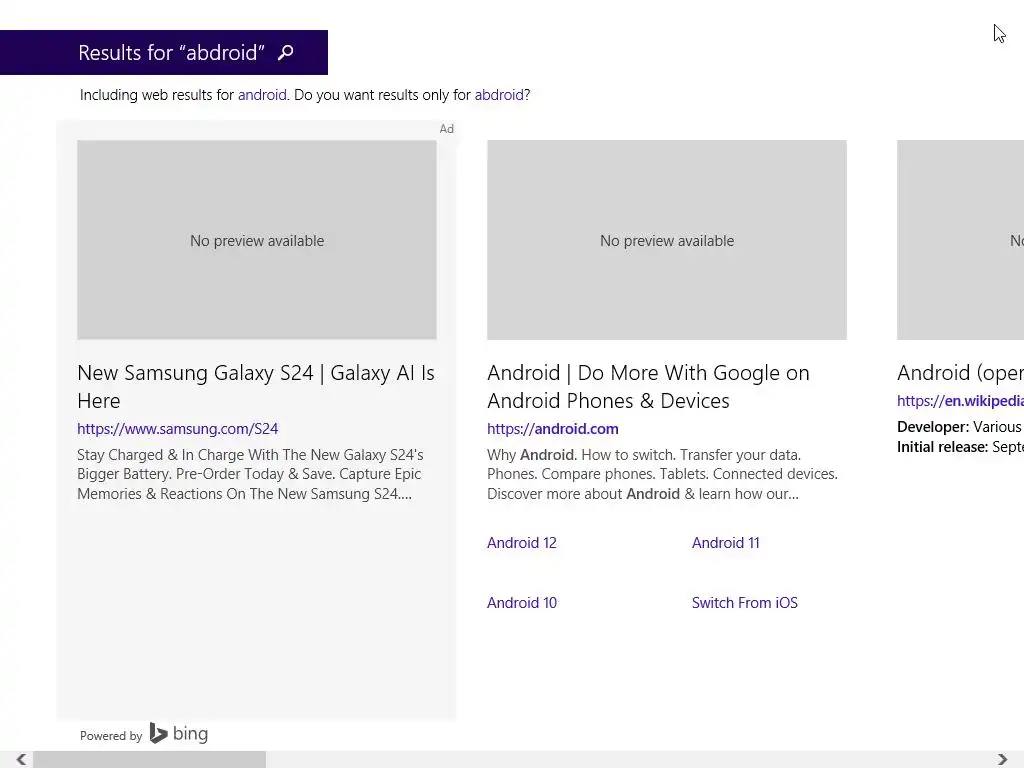Visit https://www.samsung.com/S24 URL link
This screenshot has height=768, width=1024.
[x=178, y=428]
